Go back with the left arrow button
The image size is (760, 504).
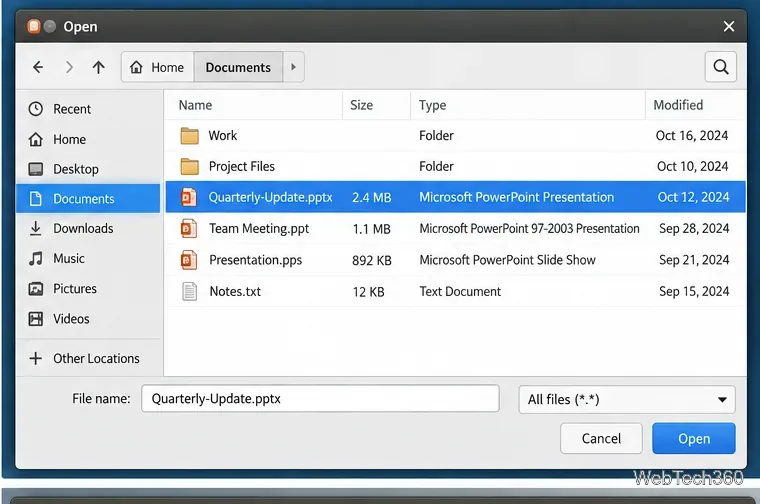pyautogui.click(x=38, y=67)
